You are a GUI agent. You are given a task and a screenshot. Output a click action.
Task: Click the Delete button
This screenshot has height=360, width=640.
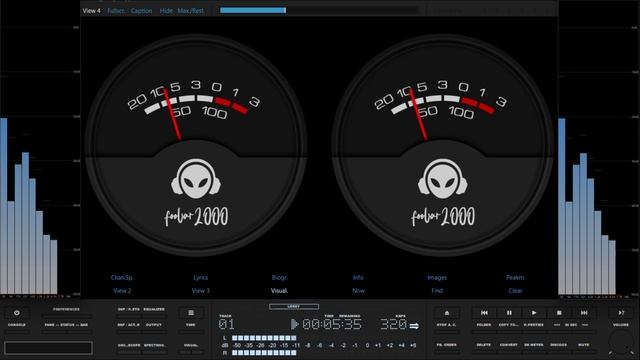coord(484,345)
